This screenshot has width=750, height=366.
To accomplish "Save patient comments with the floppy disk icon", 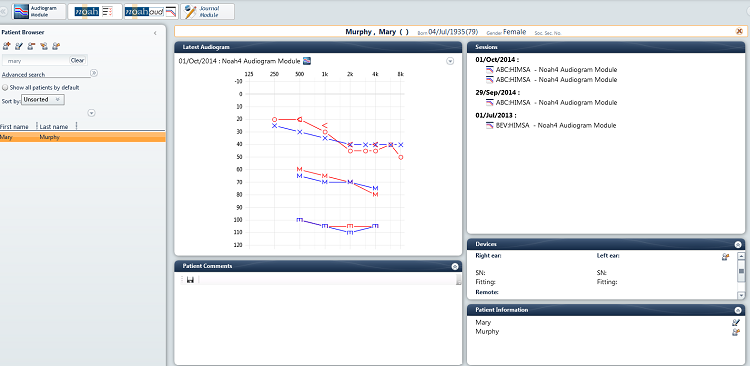I will [190, 280].
